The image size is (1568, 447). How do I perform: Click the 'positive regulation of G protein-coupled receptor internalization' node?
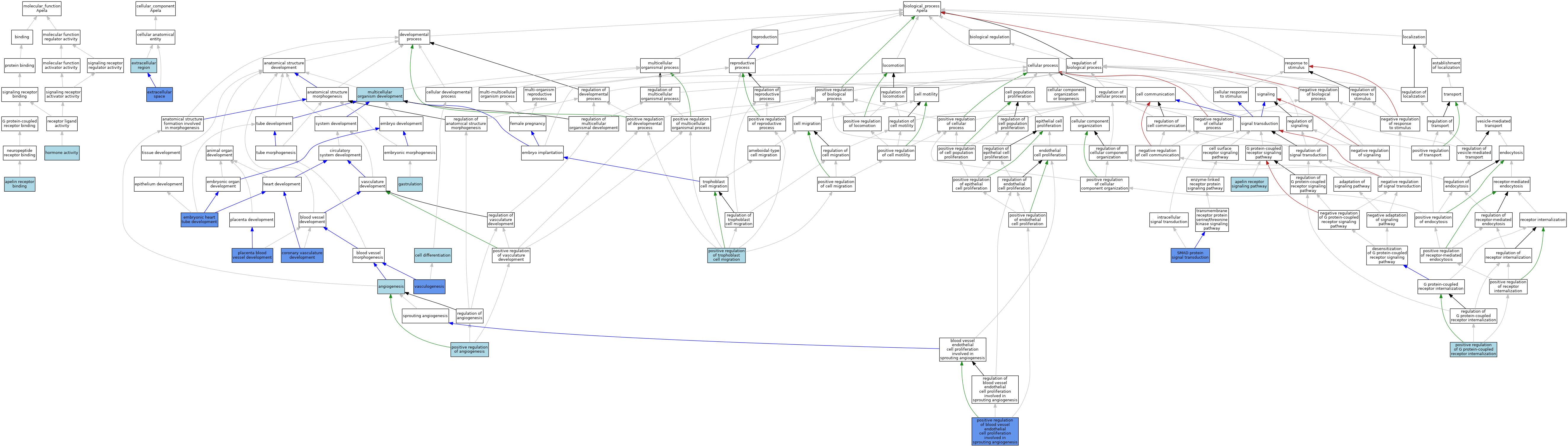(x=1473, y=349)
